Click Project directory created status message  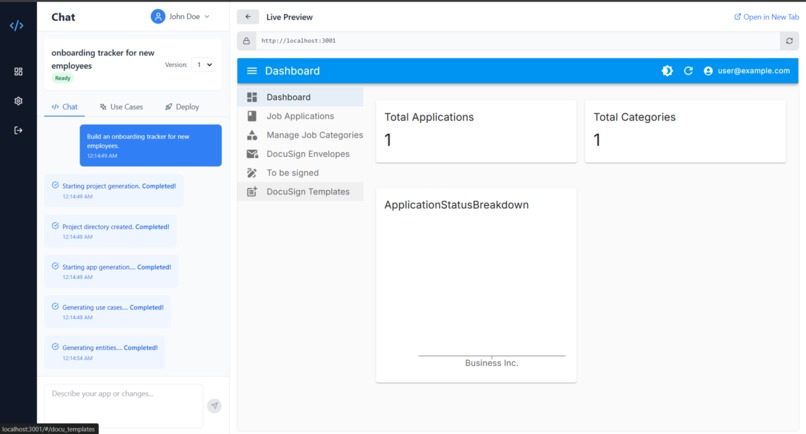pos(111,231)
